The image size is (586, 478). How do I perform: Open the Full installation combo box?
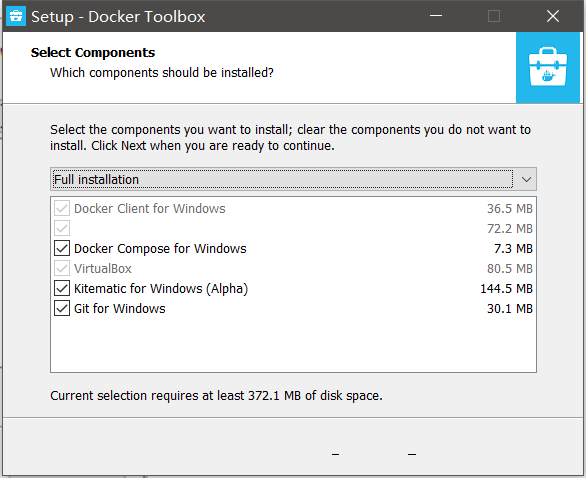[293, 179]
